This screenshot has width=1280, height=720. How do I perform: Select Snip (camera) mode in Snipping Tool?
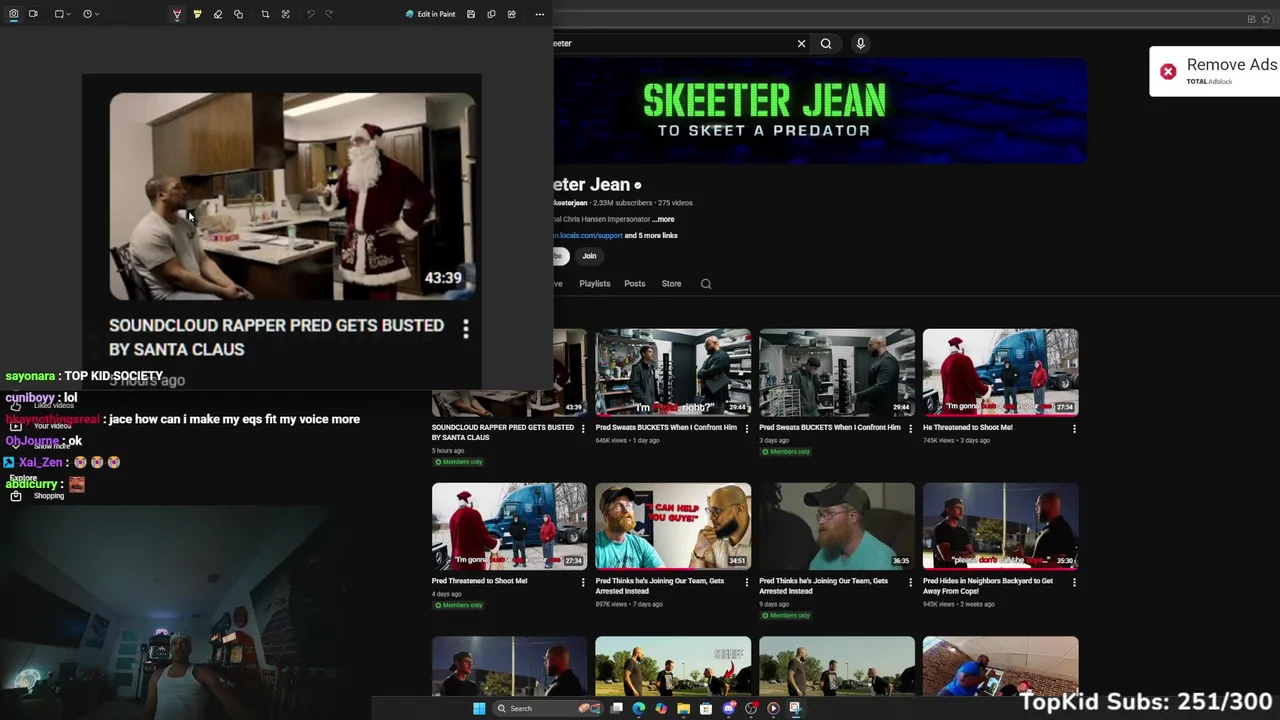tap(13, 14)
